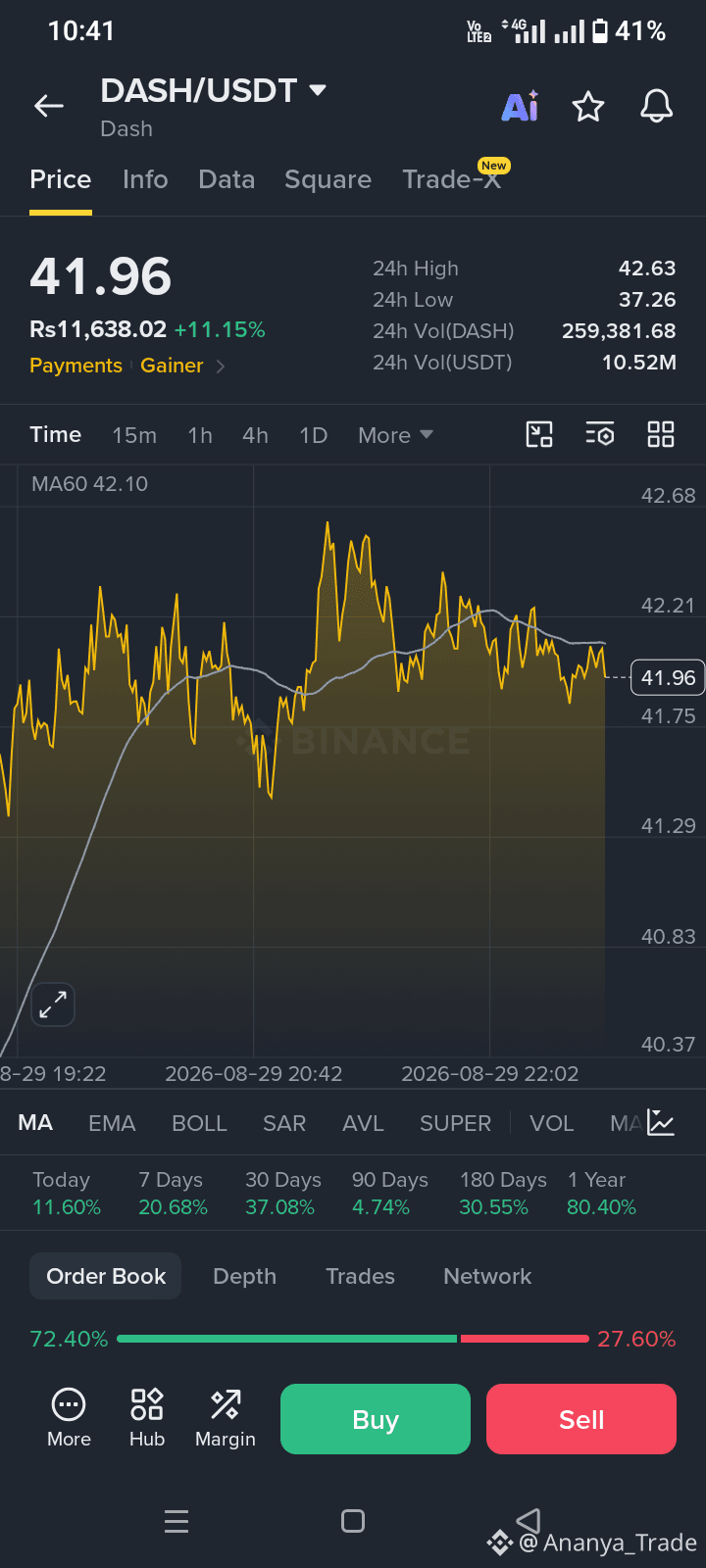The width and height of the screenshot is (706, 1568).
Task: Tap the More icon with three dots
Action: coord(69,1418)
